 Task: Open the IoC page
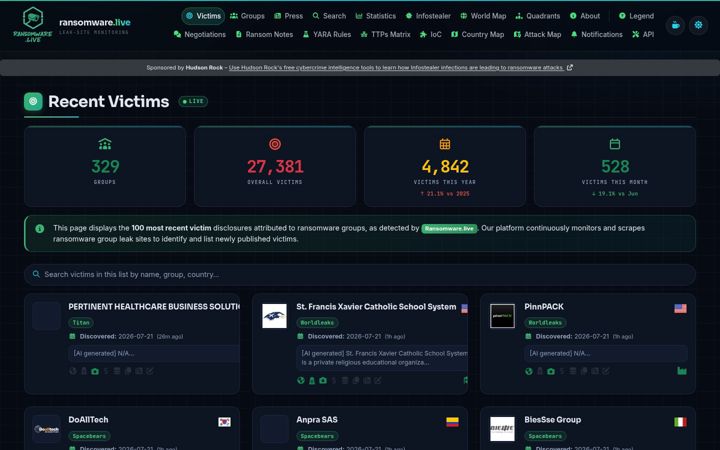click(x=431, y=34)
